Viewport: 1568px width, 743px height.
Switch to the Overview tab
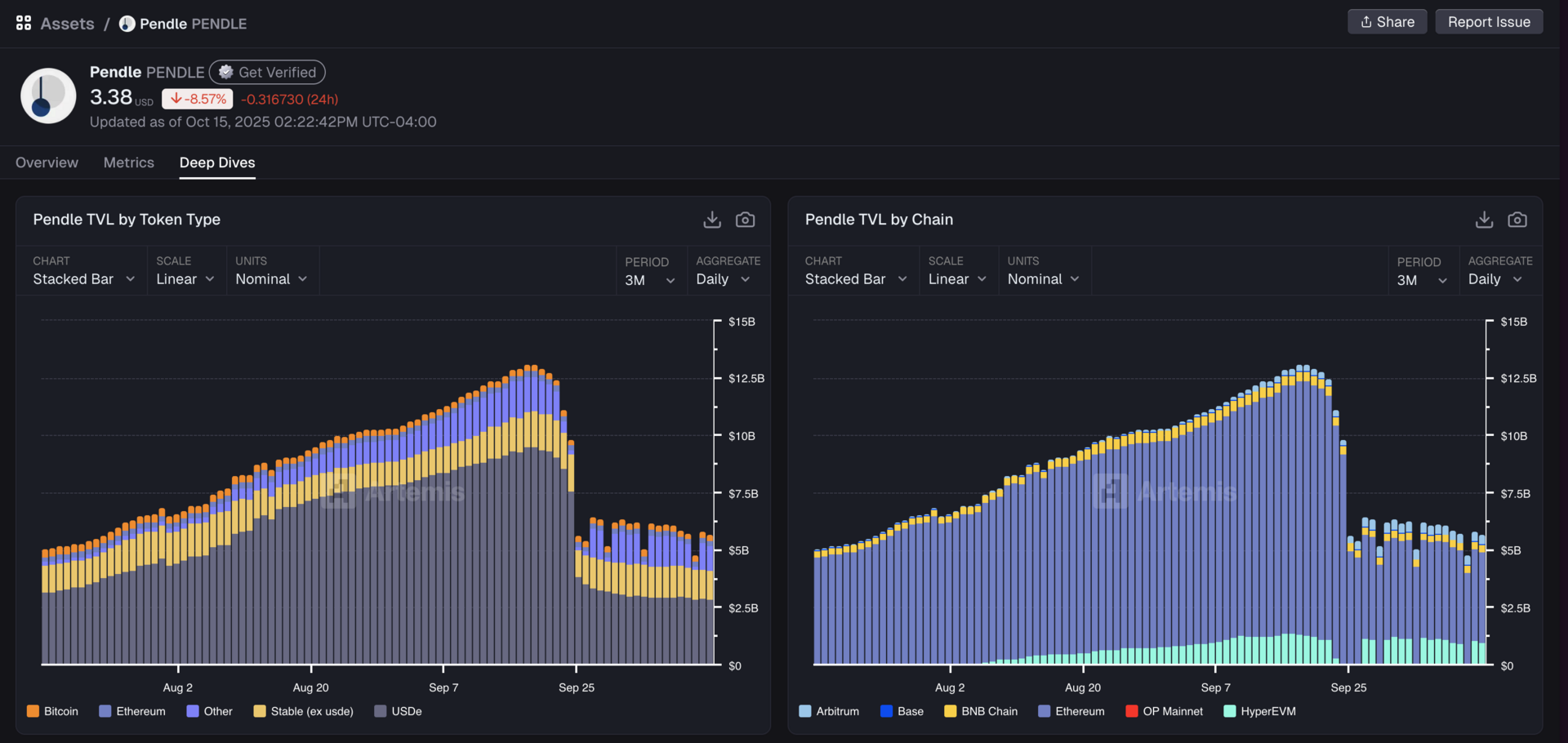point(47,162)
